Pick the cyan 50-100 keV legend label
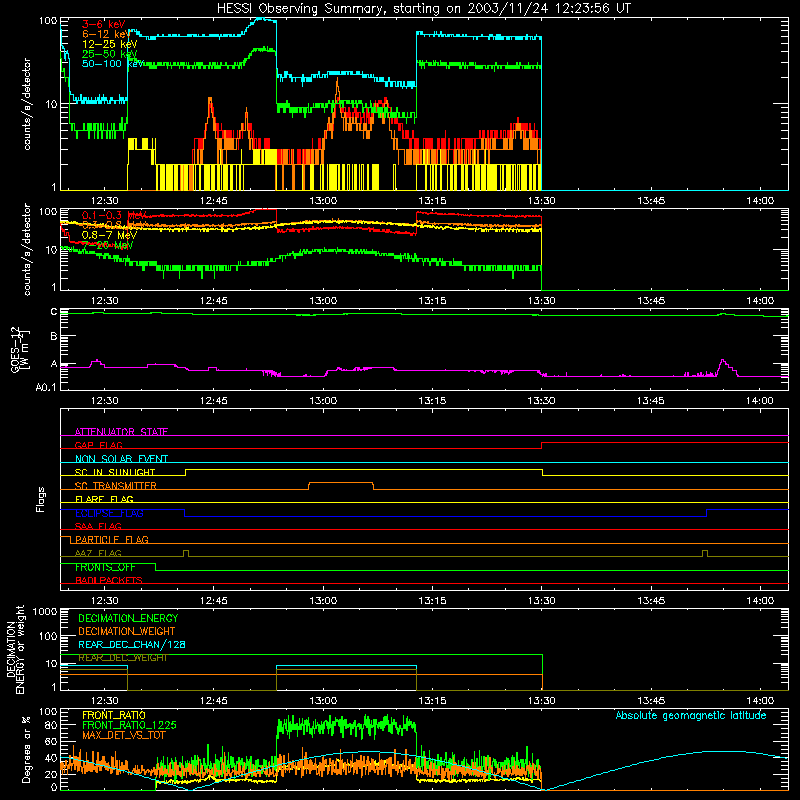This screenshot has width=800, height=800. [x=113, y=64]
